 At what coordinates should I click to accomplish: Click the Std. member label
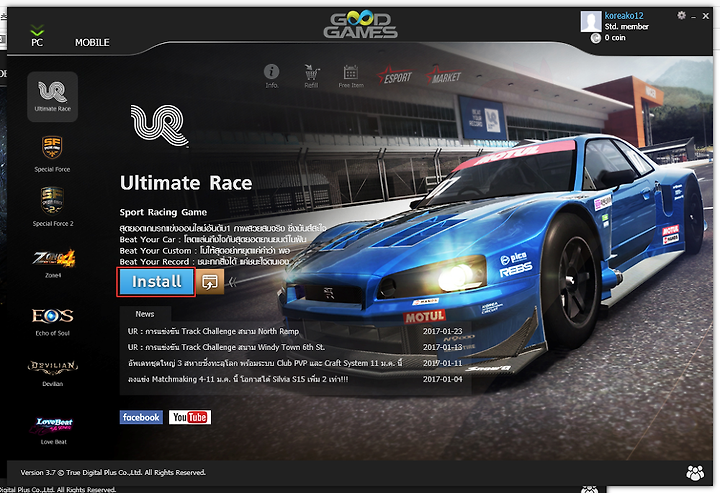[626, 27]
